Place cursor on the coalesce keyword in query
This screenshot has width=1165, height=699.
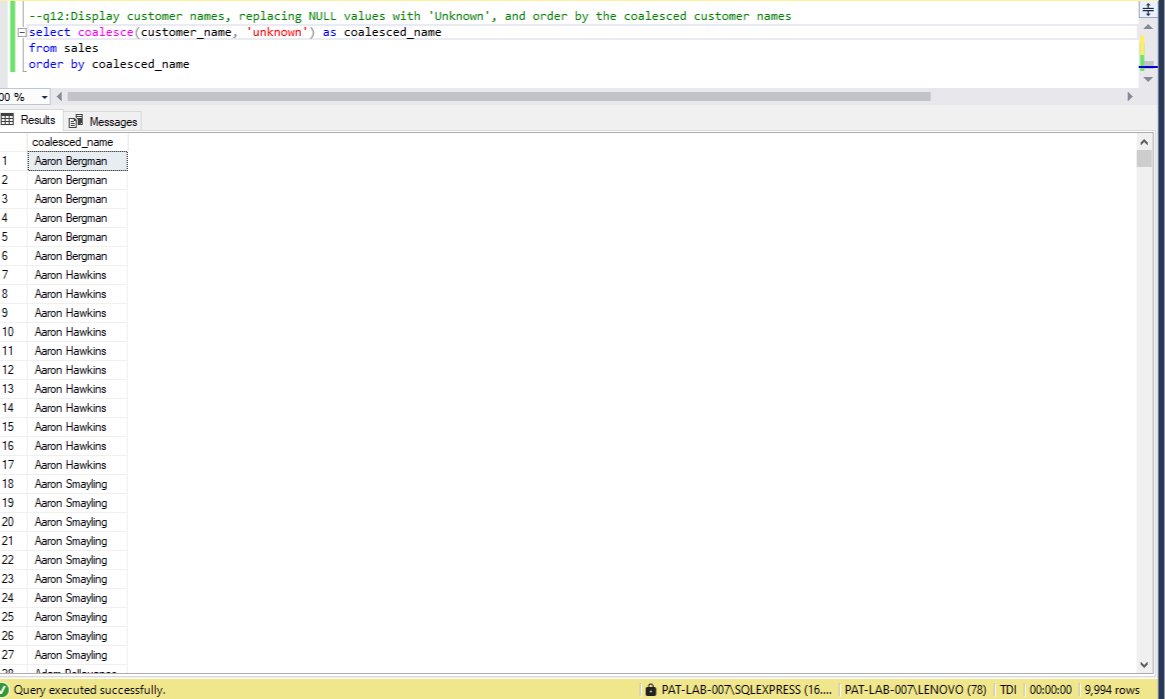pyautogui.click(x=106, y=32)
